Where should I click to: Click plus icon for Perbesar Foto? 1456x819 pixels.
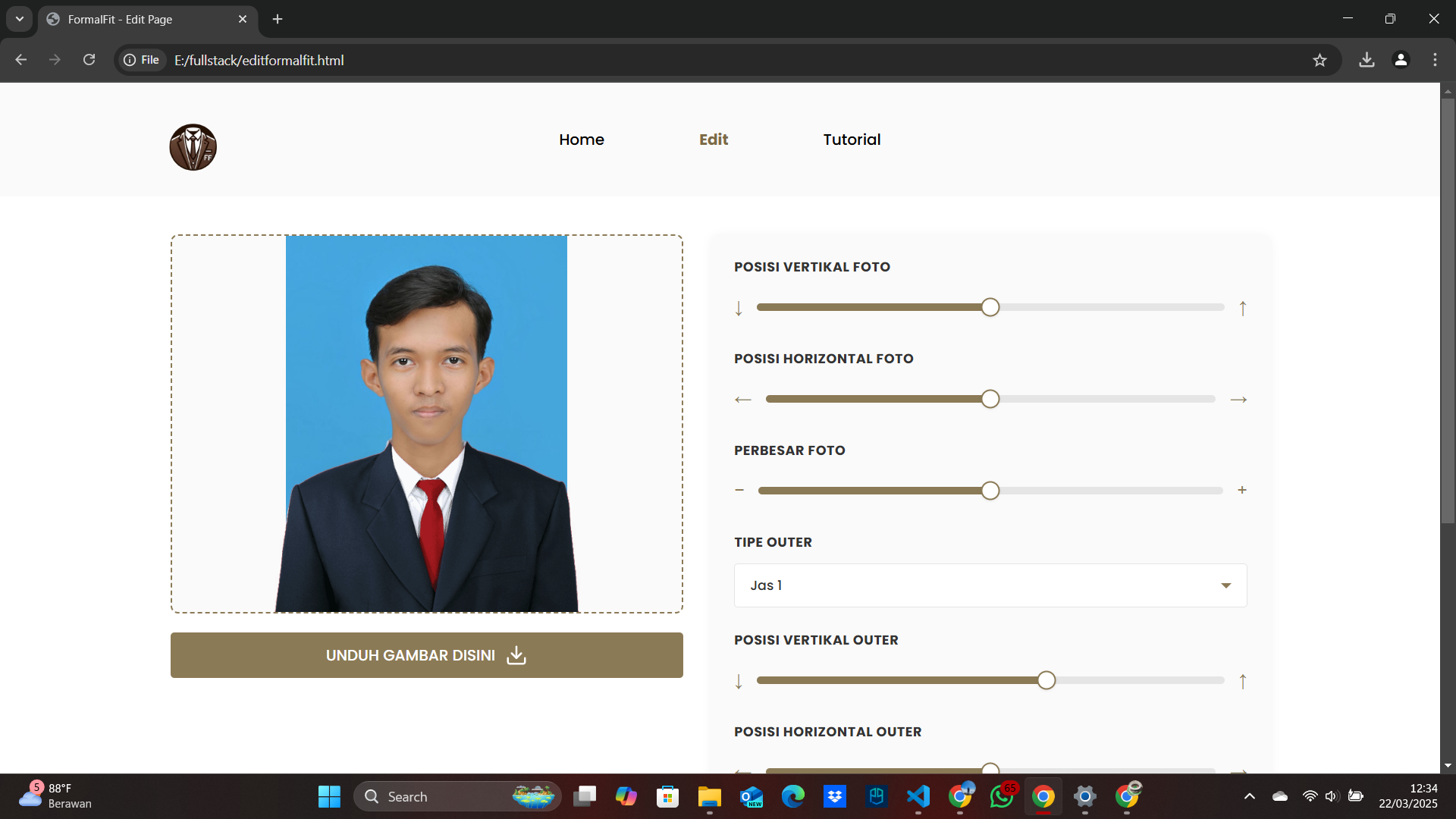(x=1242, y=491)
